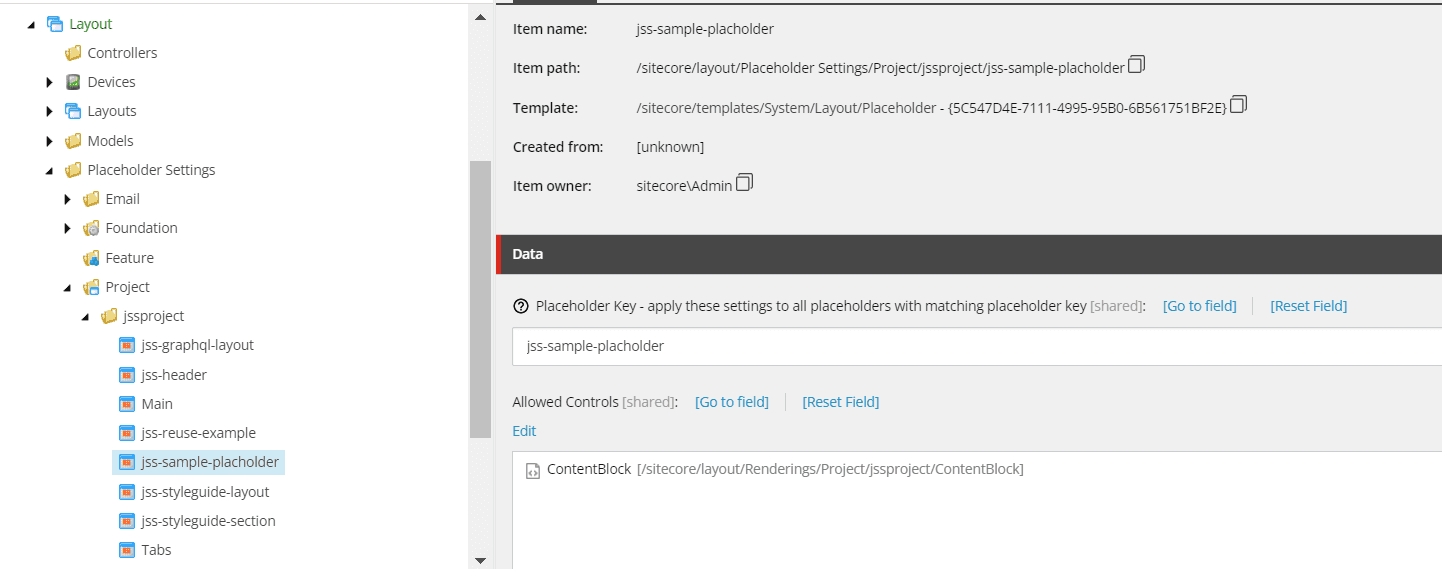Collapse the Data section header
This screenshot has width=1442, height=569.
(x=969, y=254)
